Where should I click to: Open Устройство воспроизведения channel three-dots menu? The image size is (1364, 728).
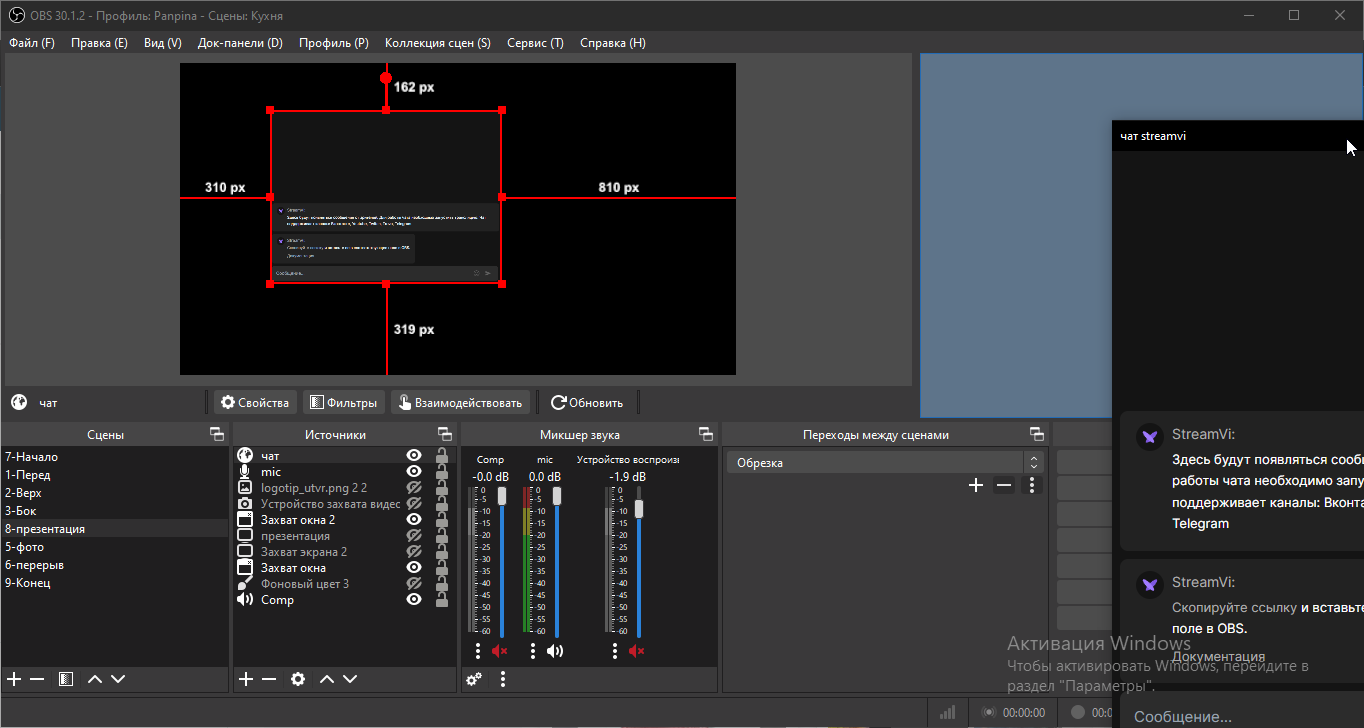pos(615,651)
